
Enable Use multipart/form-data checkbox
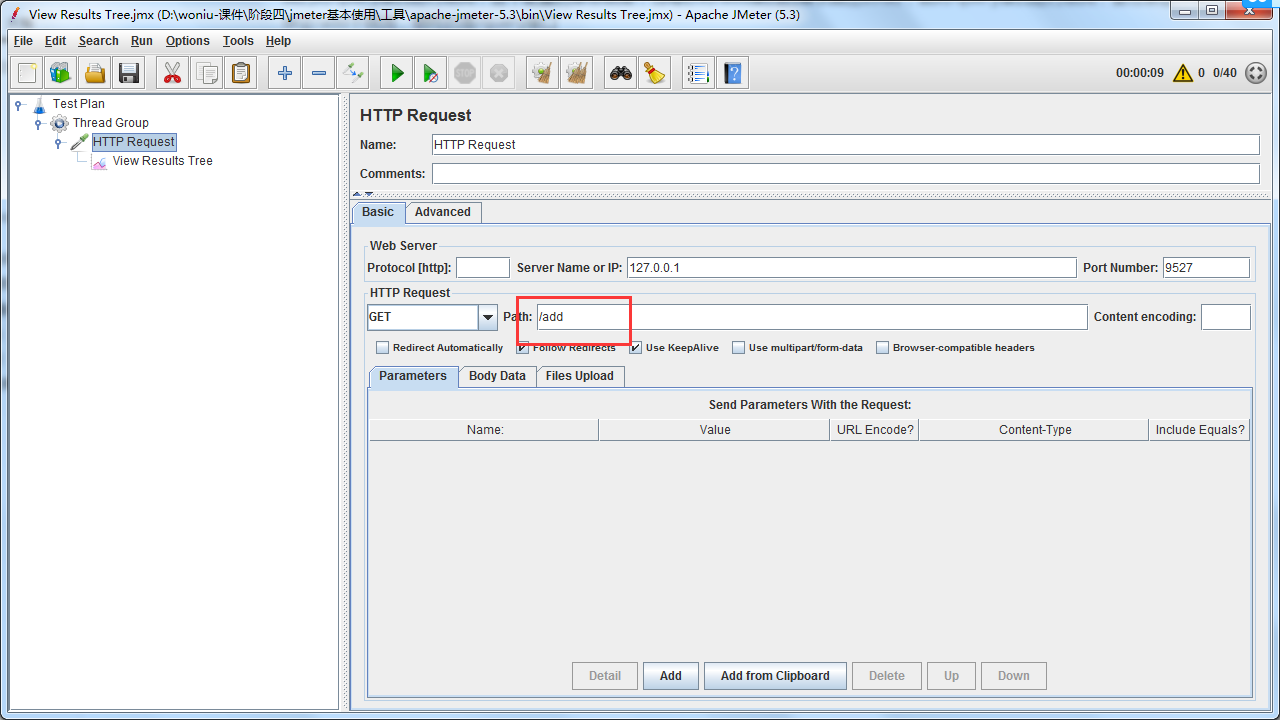pos(738,348)
